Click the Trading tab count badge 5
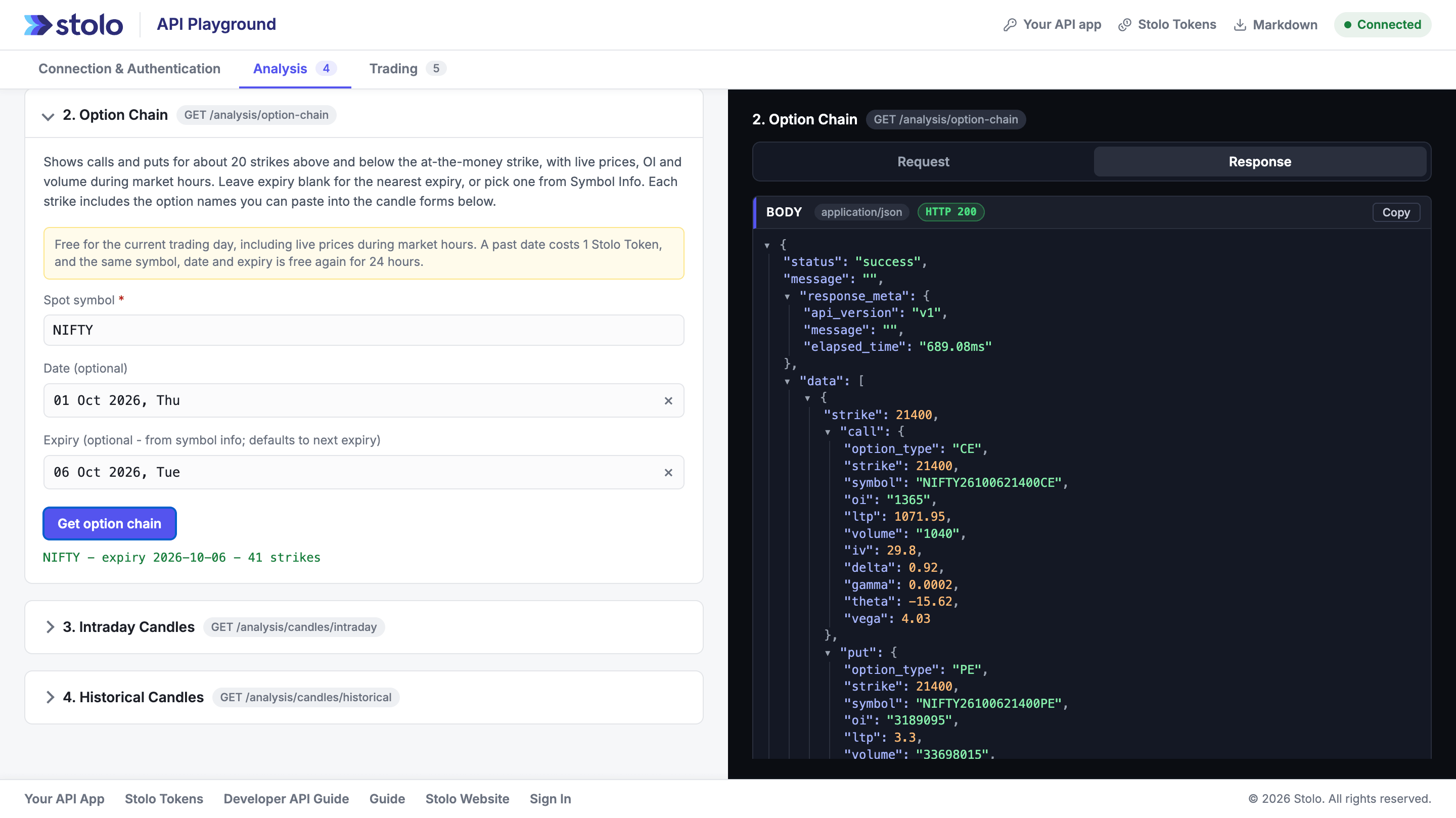Image resolution: width=1456 pixels, height=818 pixels. point(436,68)
